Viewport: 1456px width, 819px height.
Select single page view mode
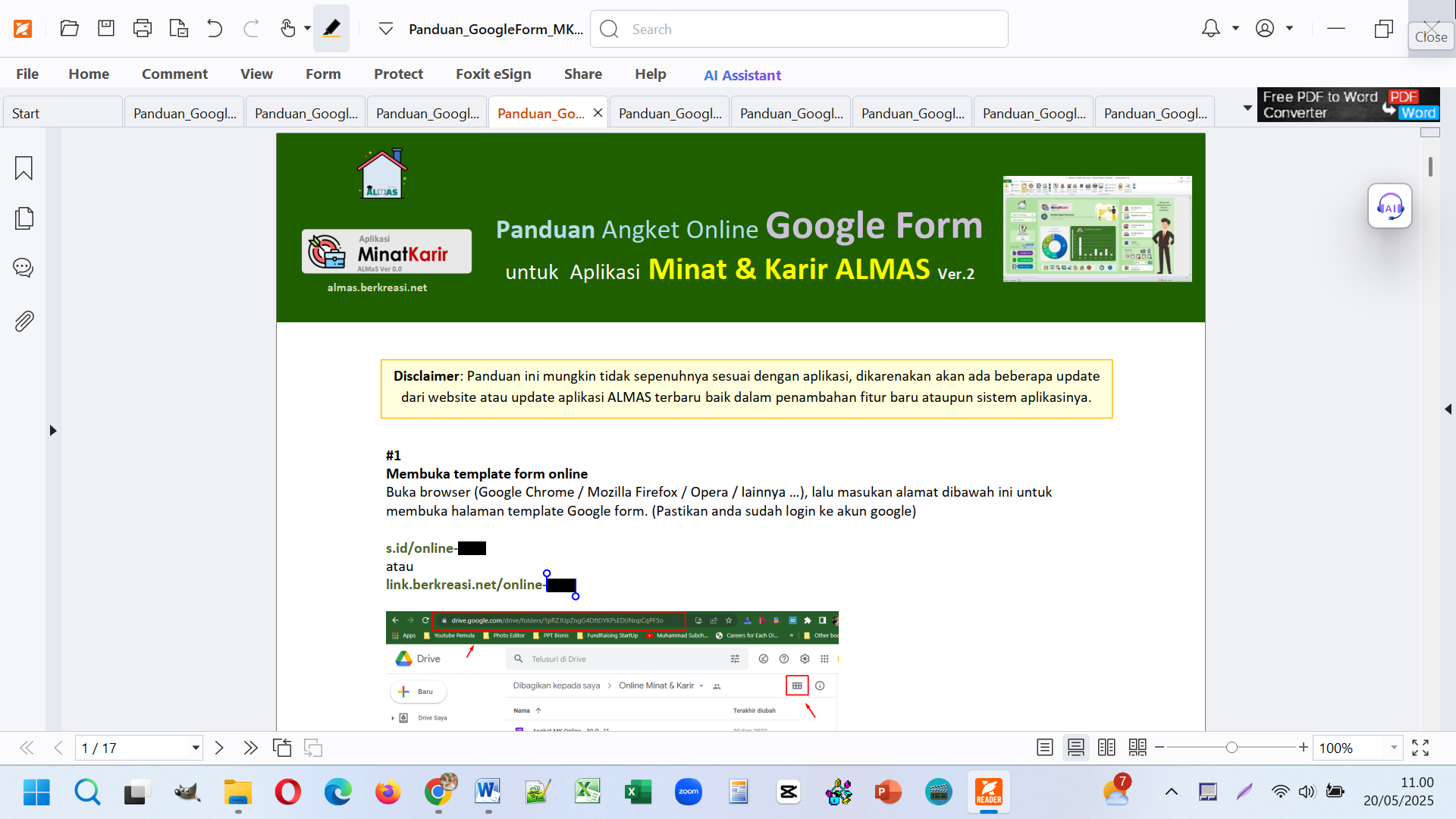coord(1044,748)
